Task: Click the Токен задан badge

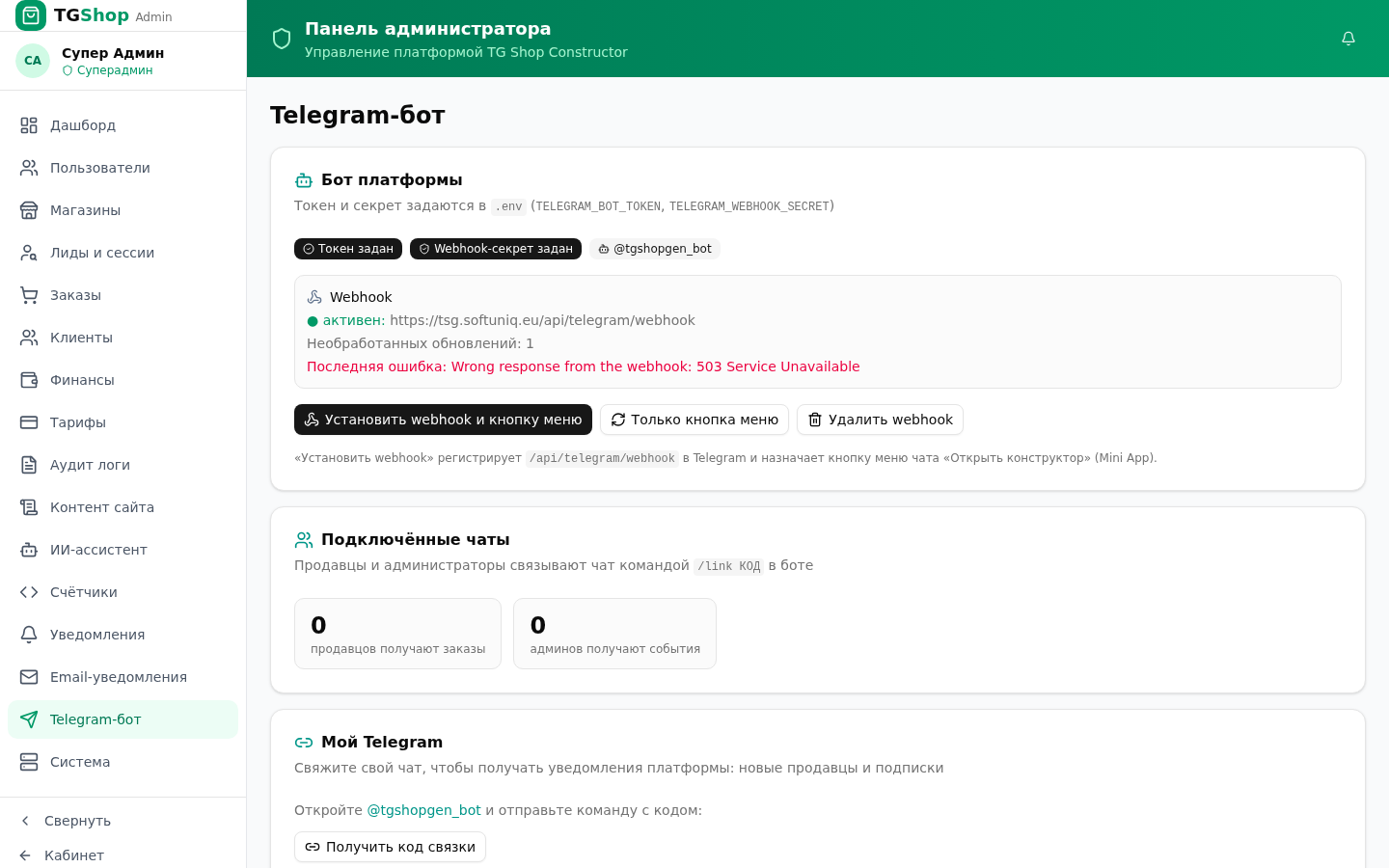Action: coord(348,249)
